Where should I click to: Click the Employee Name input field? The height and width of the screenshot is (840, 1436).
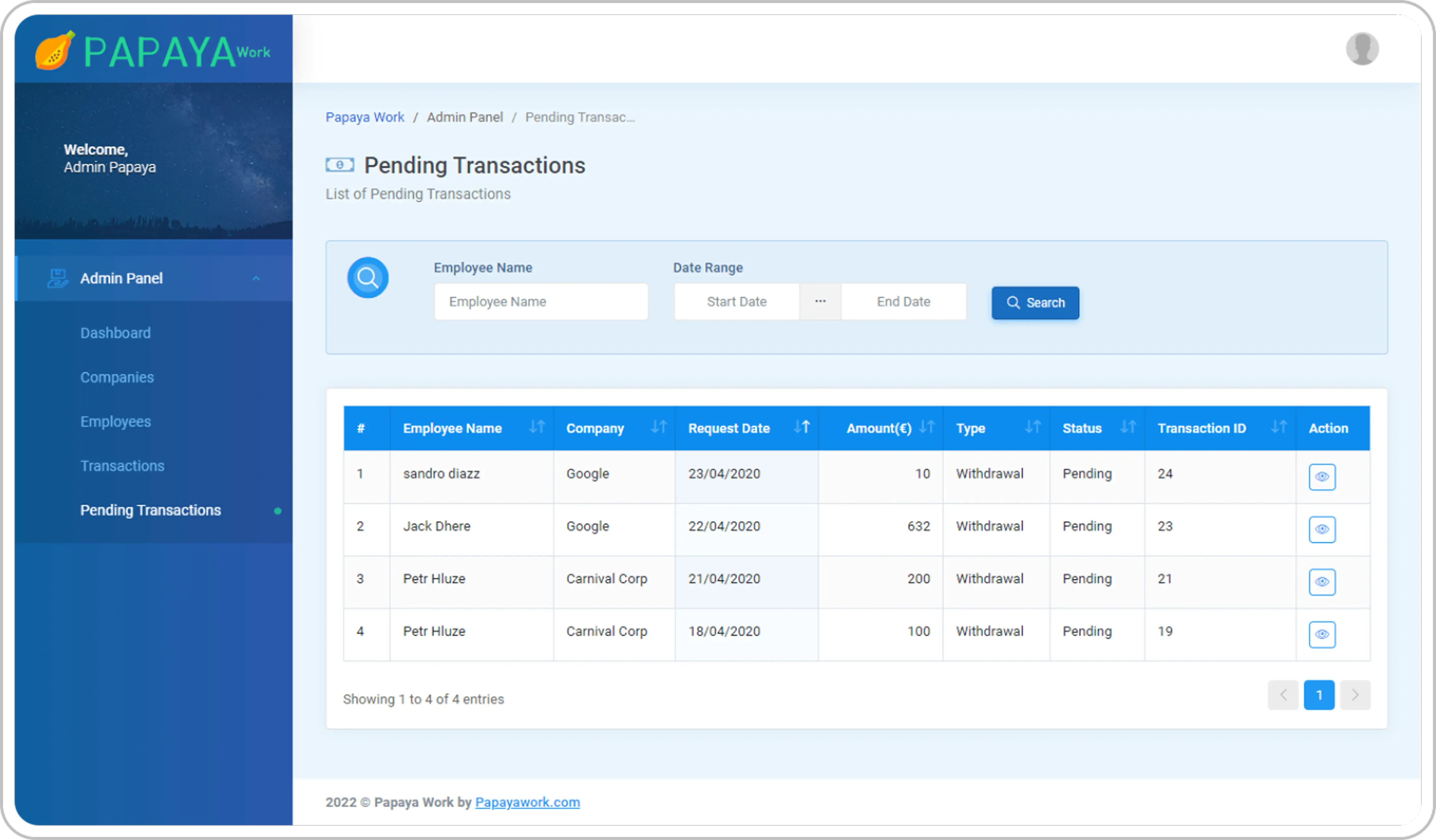pos(540,301)
